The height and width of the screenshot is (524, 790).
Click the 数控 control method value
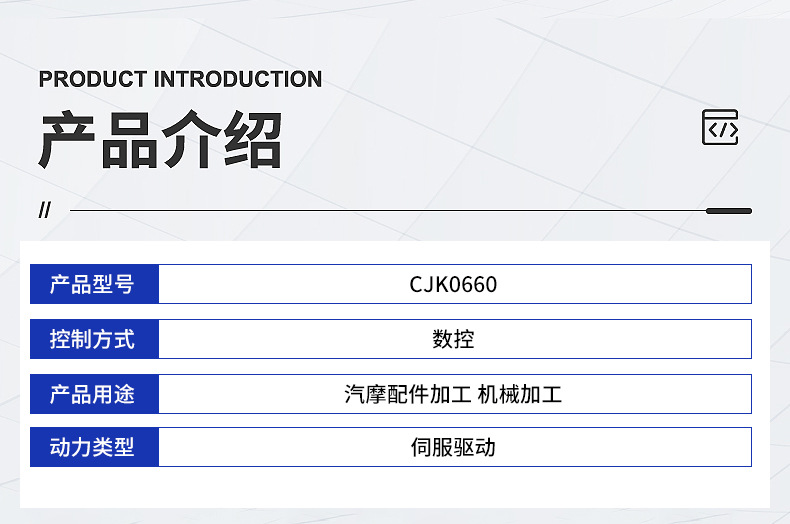pyautogui.click(x=453, y=340)
